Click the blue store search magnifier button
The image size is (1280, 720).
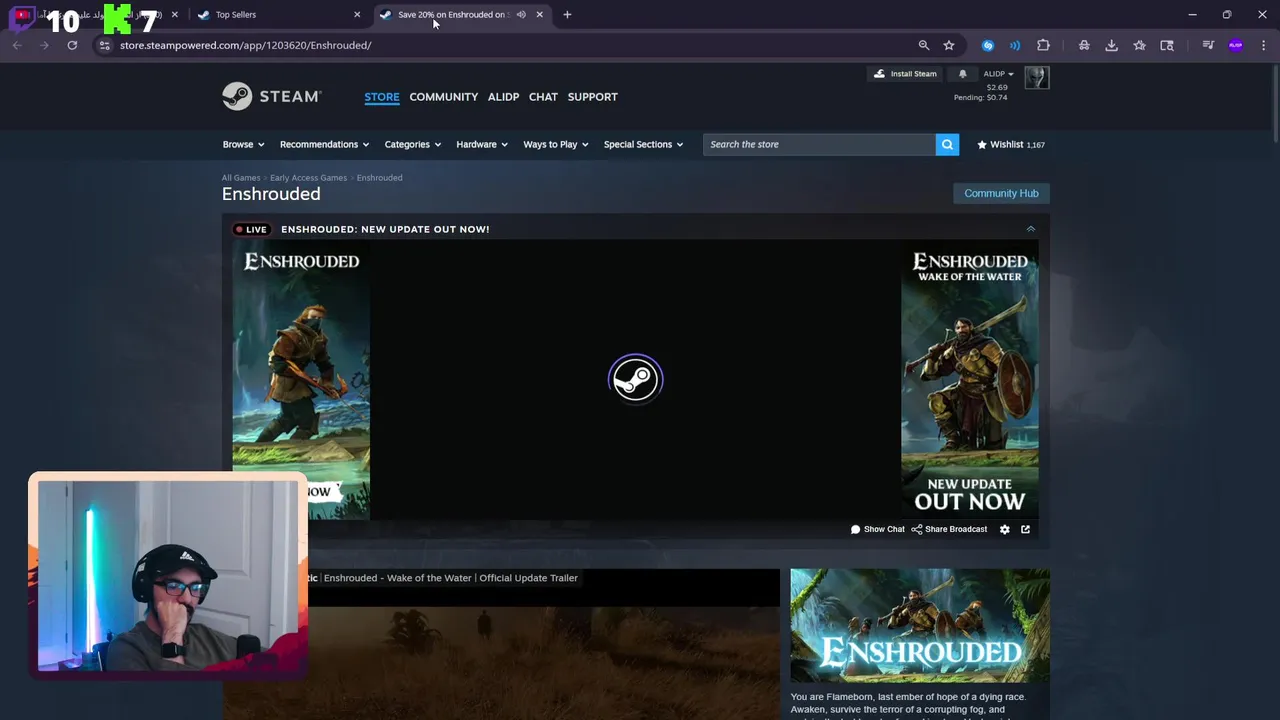tap(947, 144)
